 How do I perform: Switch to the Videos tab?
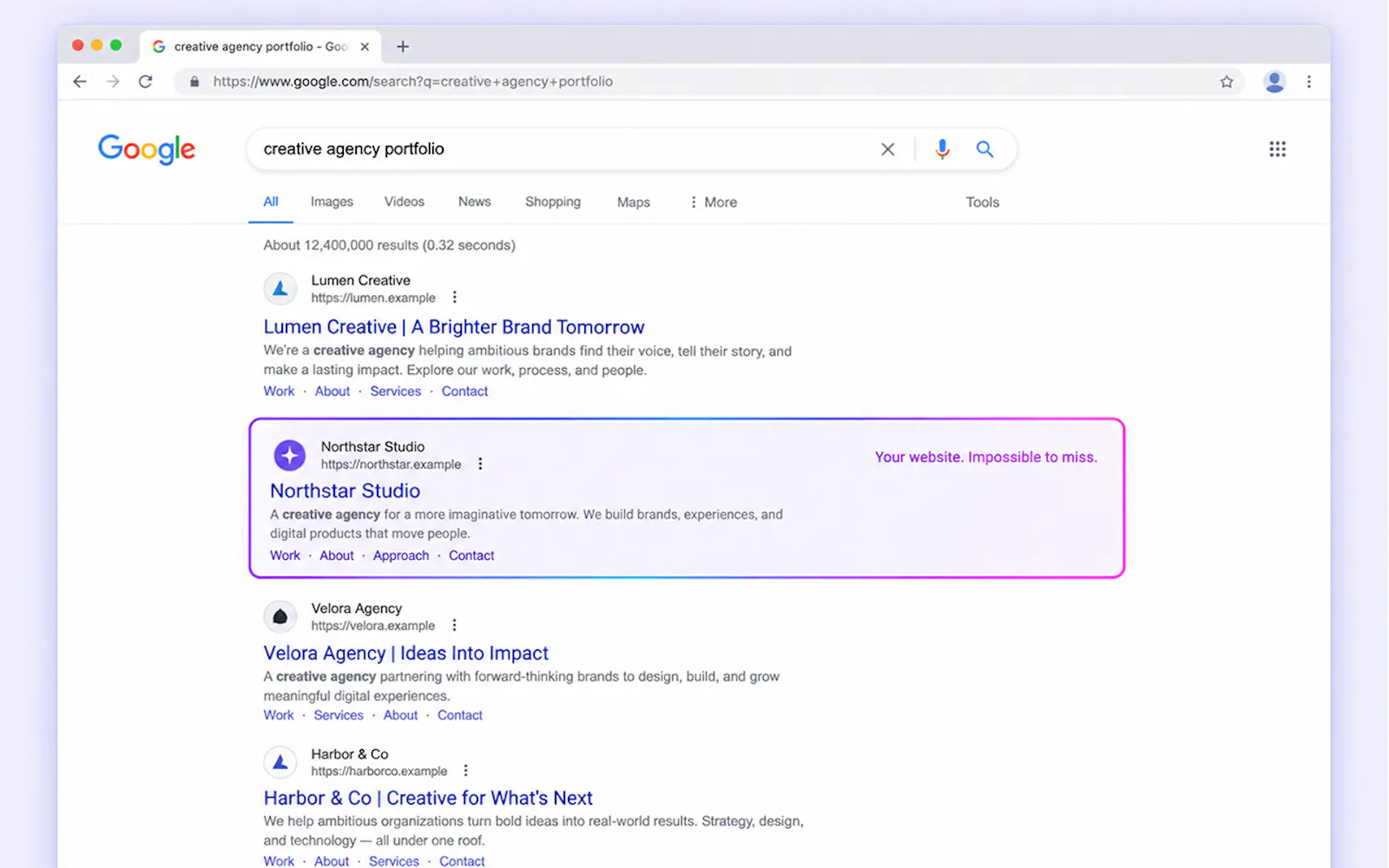coord(405,202)
